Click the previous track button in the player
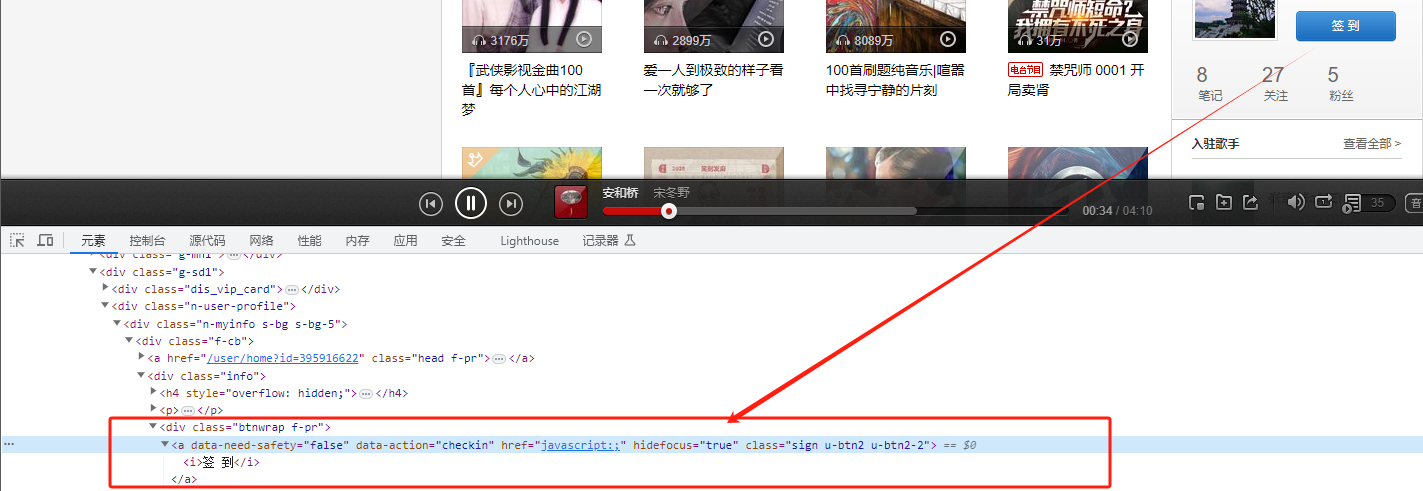 430,204
